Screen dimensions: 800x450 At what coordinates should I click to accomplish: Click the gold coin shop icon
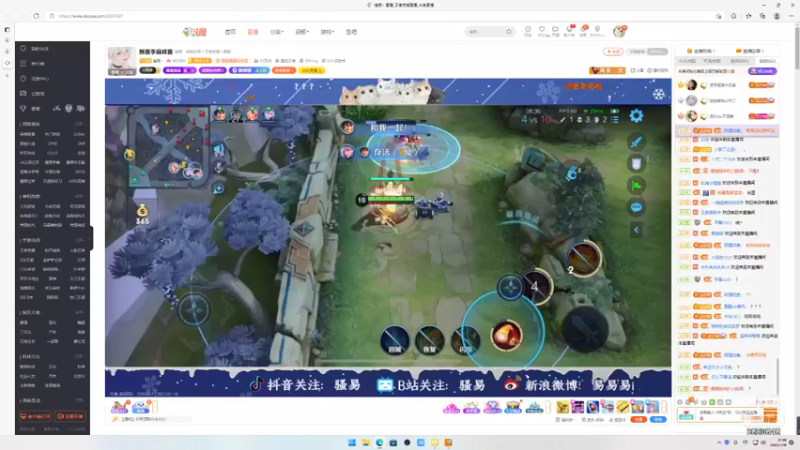[x=142, y=214]
